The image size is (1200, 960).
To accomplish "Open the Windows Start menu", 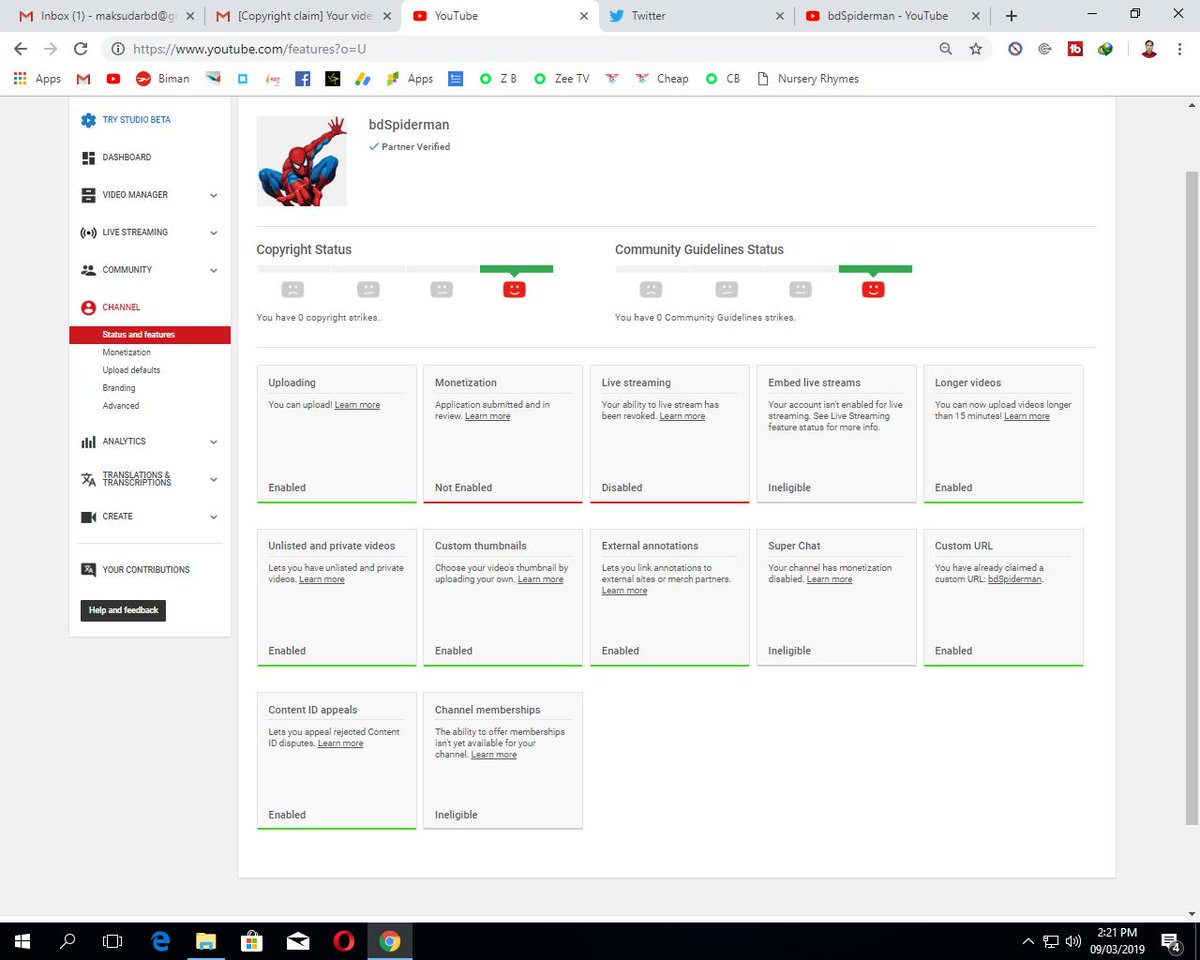I will (22, 941).
